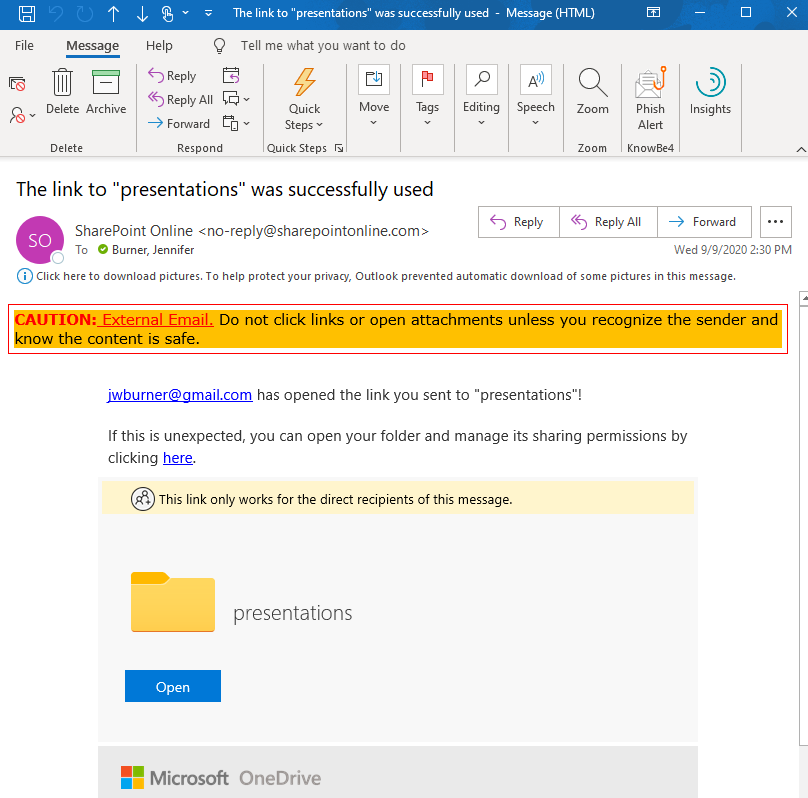
Task: Click Forward button in message header
Action: [x=704, y=222]
